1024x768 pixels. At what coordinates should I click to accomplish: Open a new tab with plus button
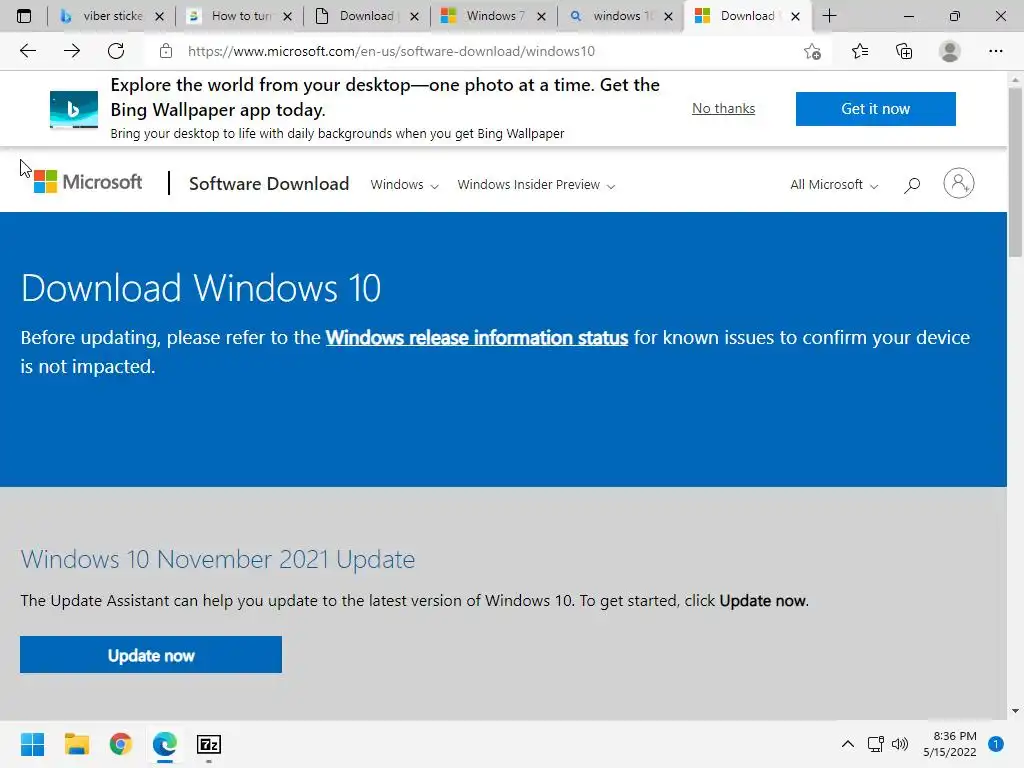[x=829, y=16]
